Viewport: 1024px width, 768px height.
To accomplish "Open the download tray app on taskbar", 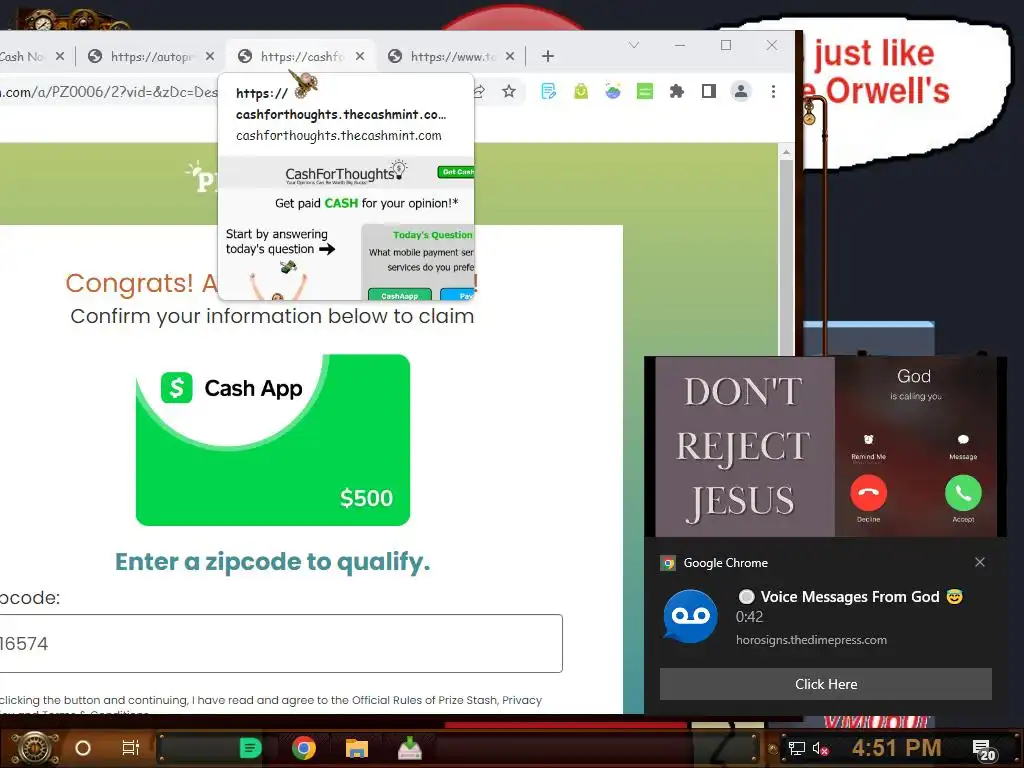I will (x=409, y=748).
